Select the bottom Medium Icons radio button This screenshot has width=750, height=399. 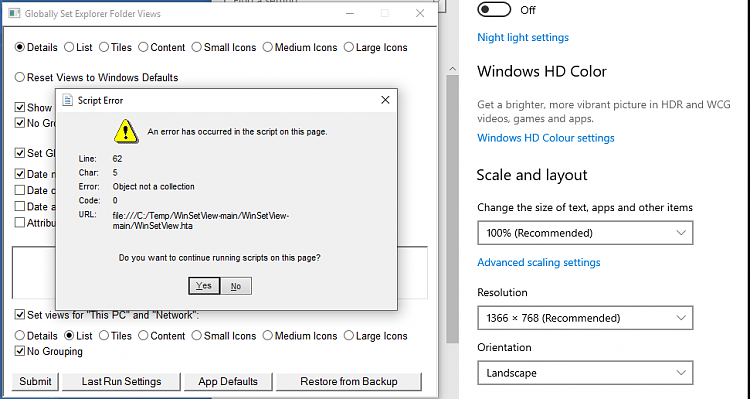(267, 336)
